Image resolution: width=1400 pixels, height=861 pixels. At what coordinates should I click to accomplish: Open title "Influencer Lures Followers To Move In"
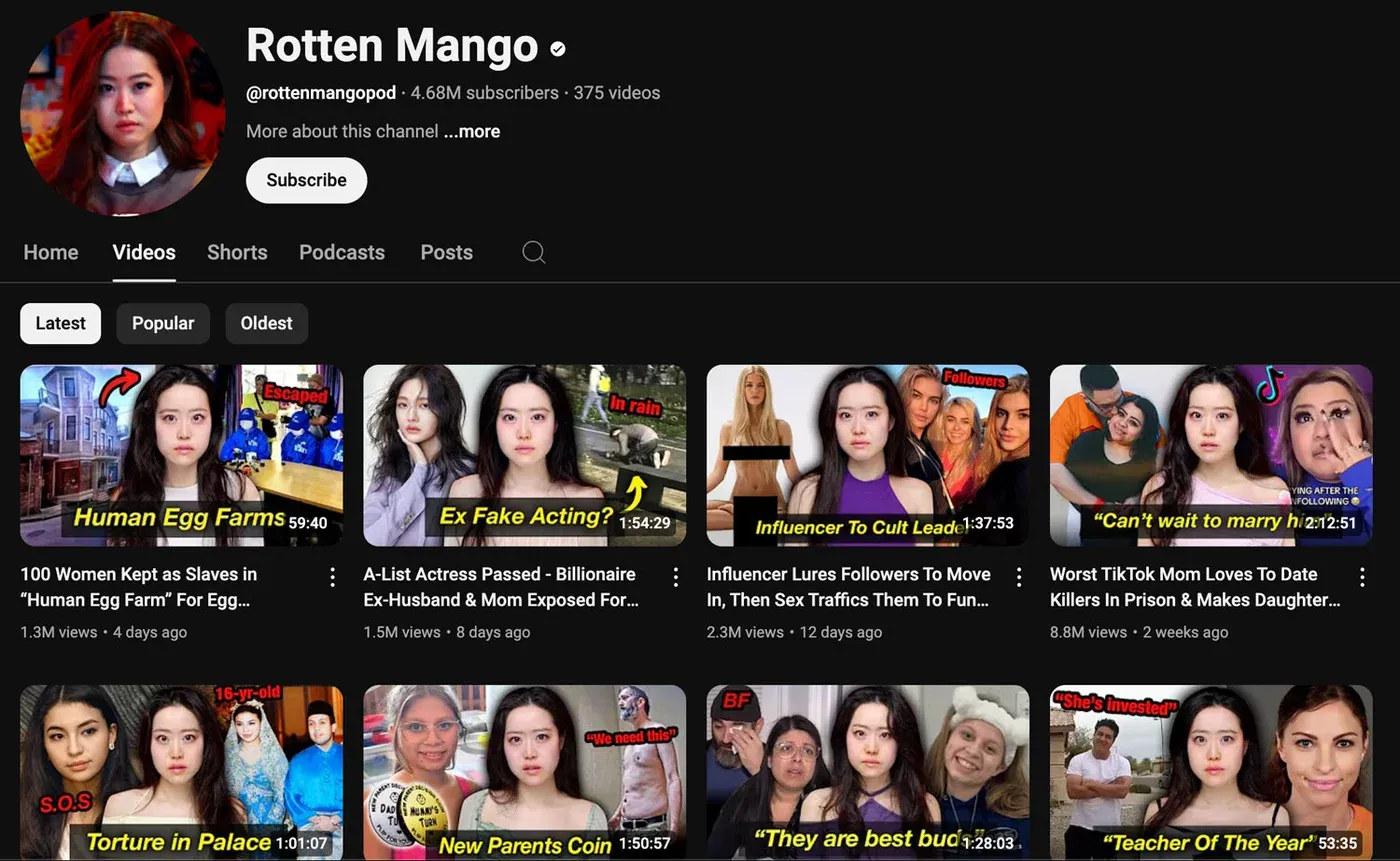849,587
